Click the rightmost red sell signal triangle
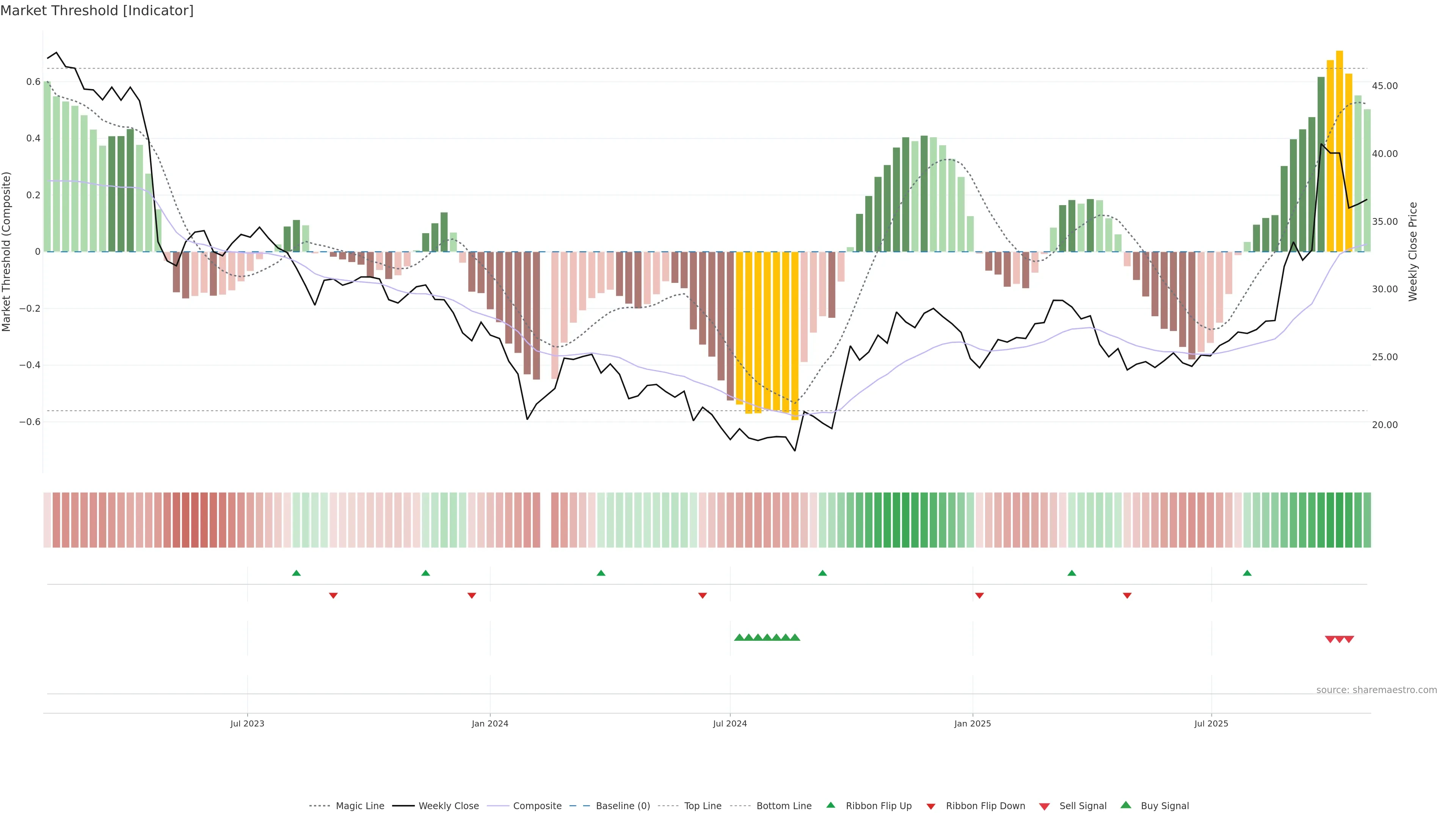 click(x=1349, y=639)
